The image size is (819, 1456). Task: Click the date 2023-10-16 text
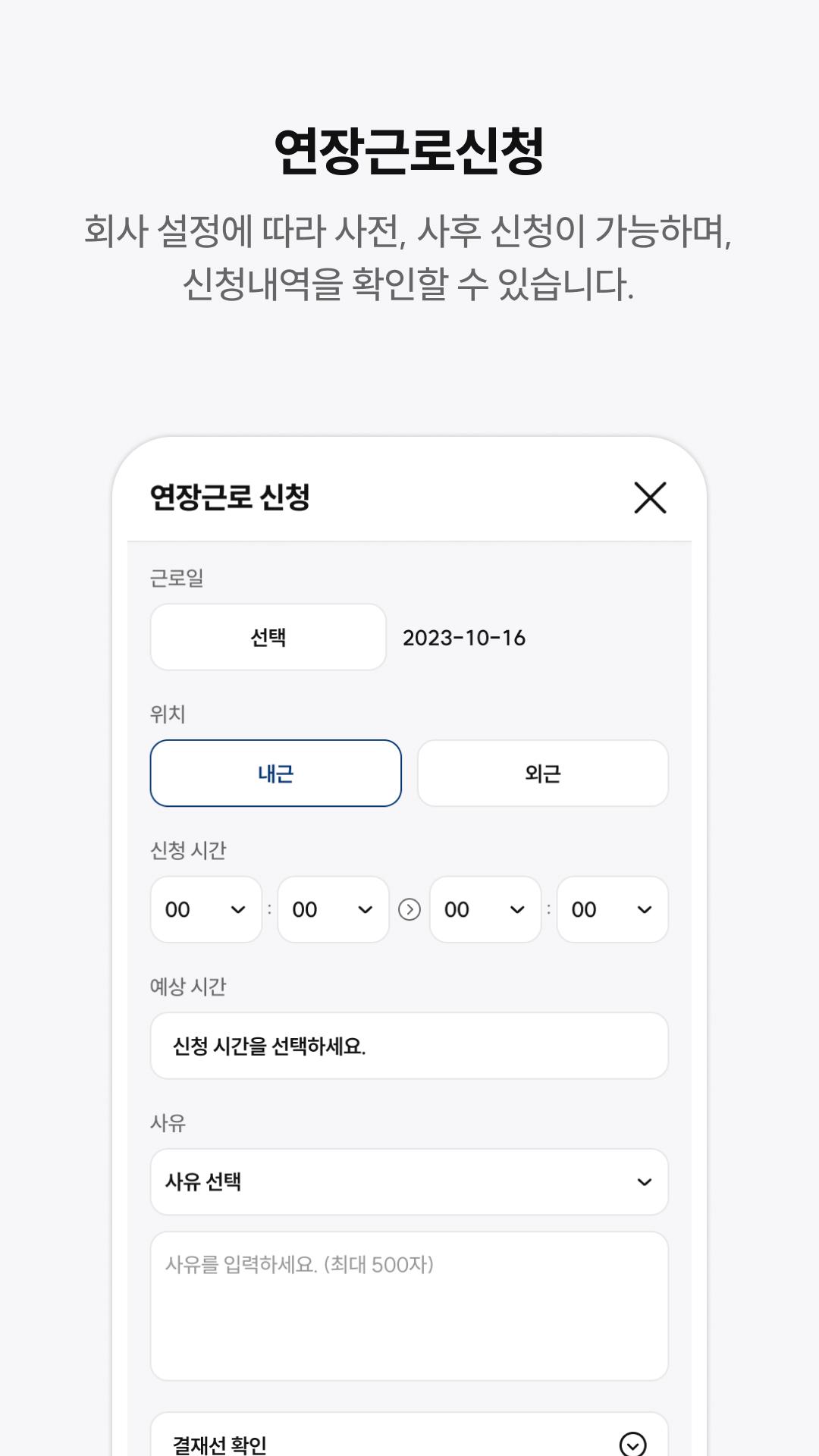coord(463,638)
